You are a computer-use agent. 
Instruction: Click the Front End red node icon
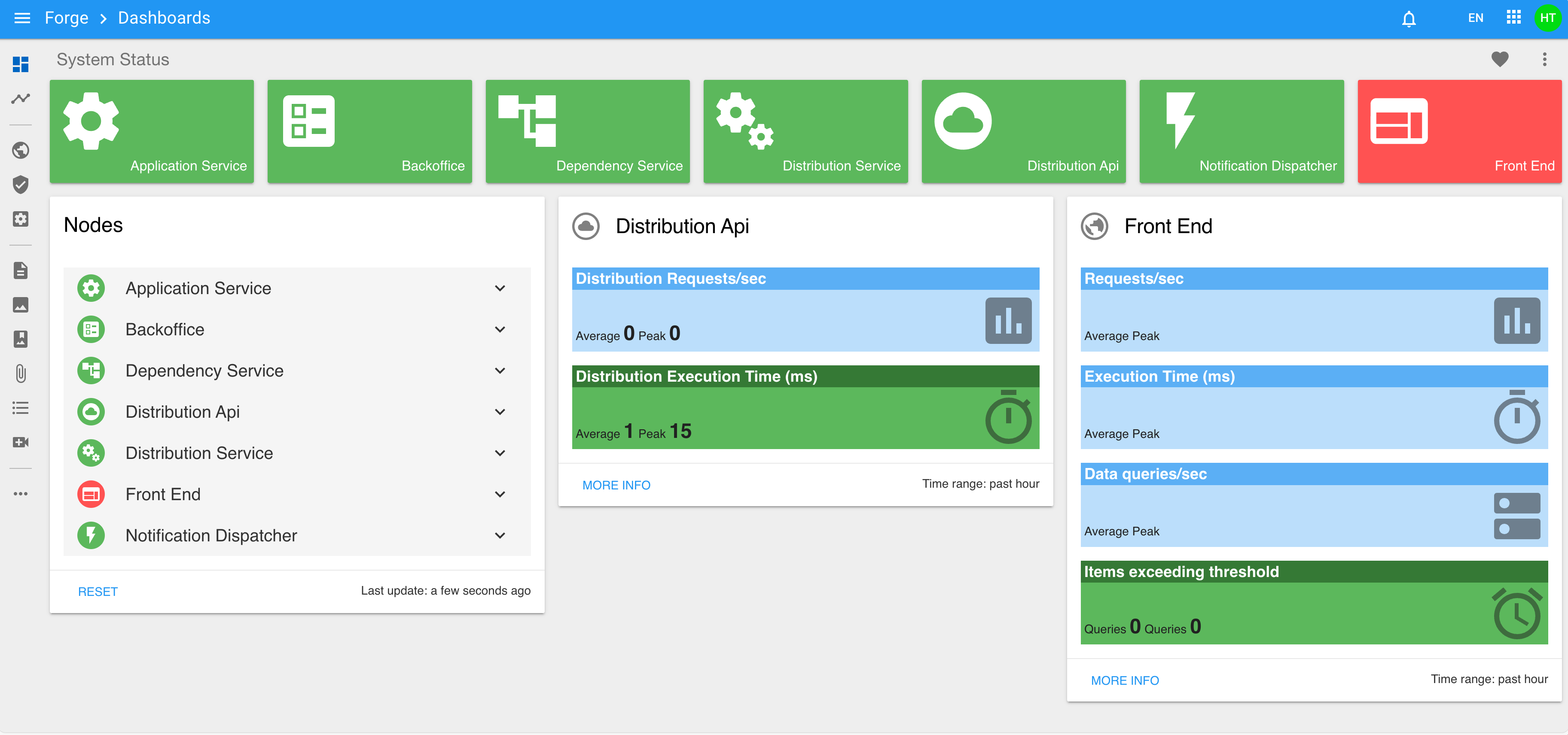tap(91, 495)
